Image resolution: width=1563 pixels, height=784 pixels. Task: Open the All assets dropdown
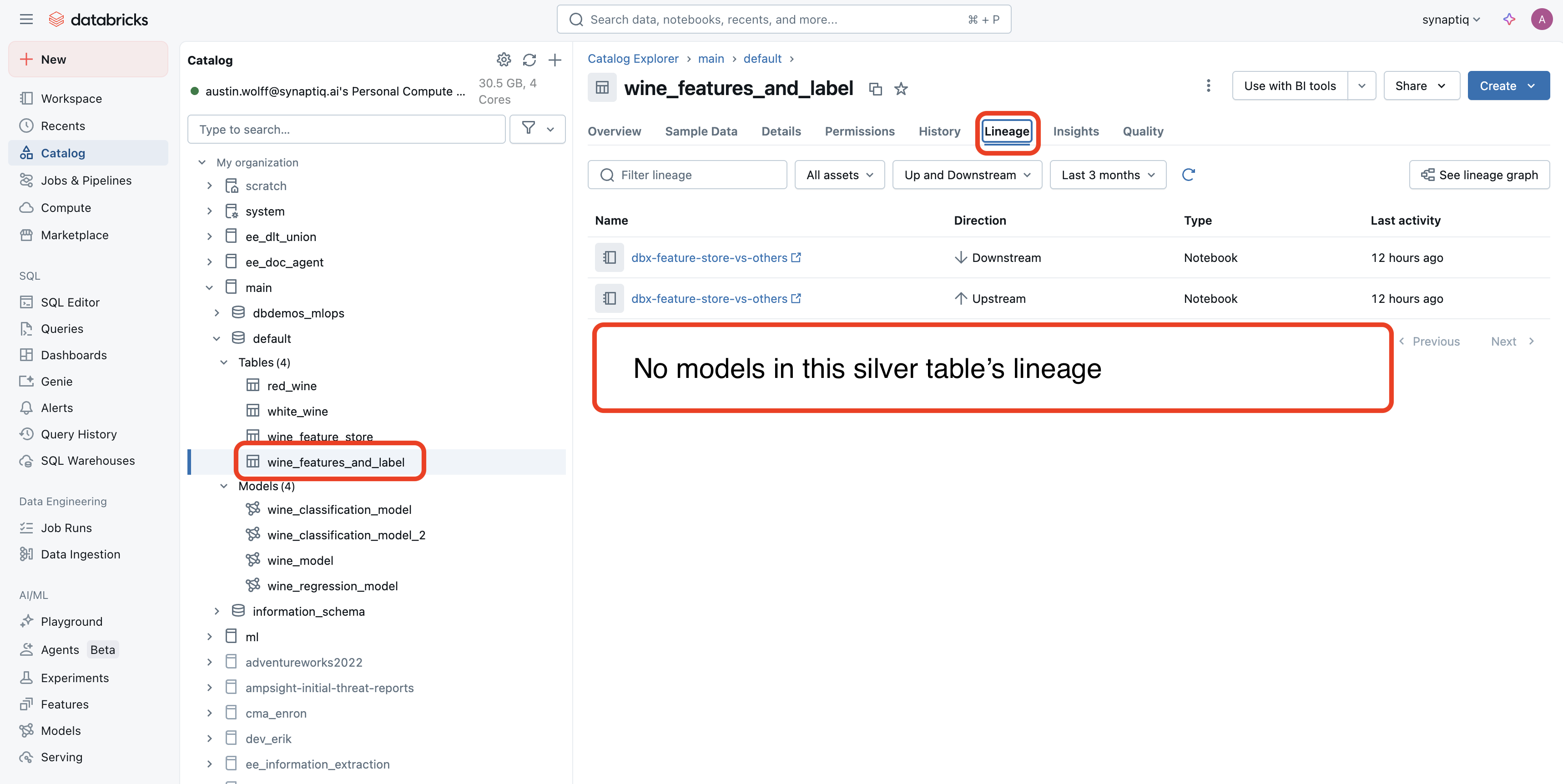click(839, 175)
